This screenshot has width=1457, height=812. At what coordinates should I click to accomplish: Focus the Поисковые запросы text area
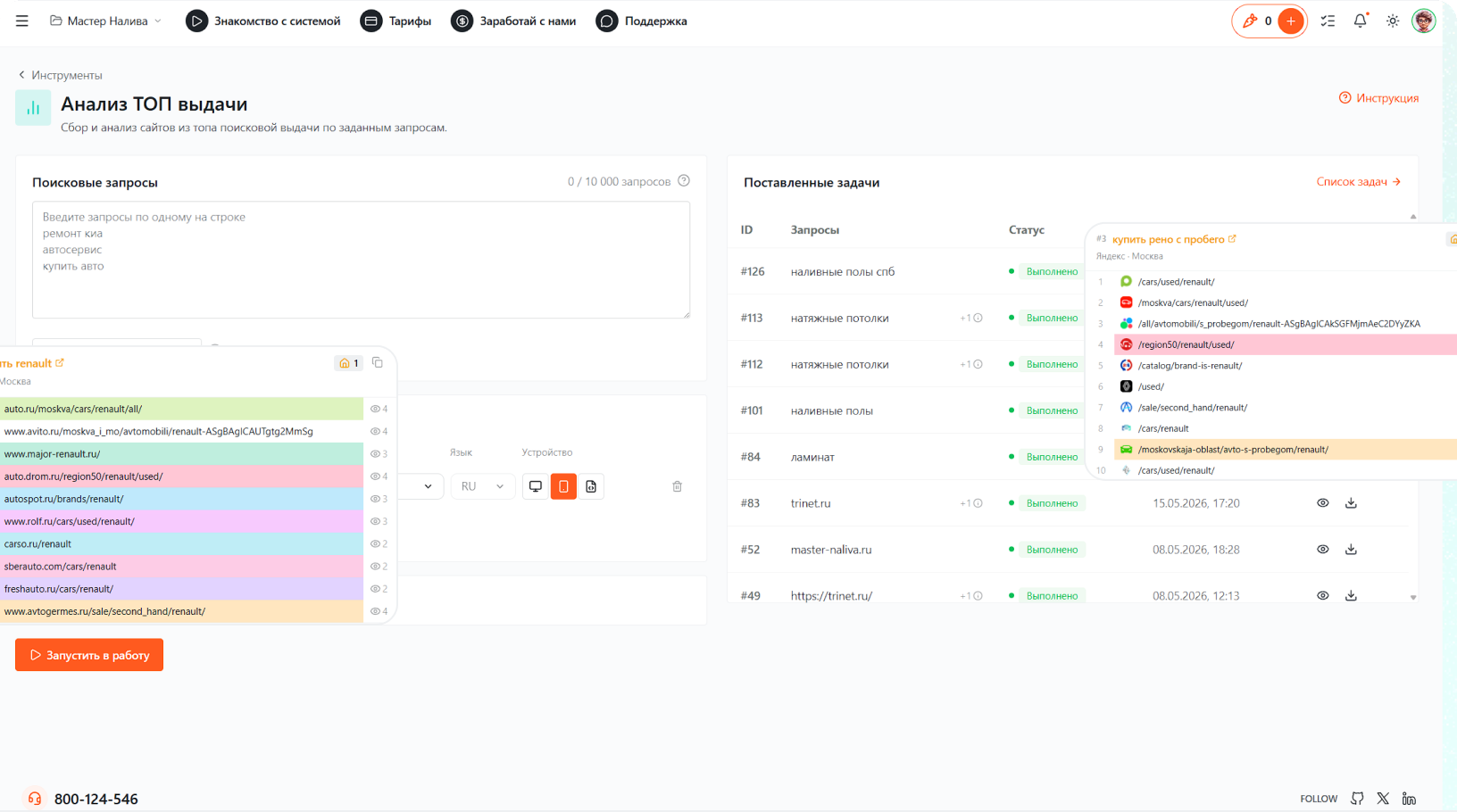pos(361,260)
